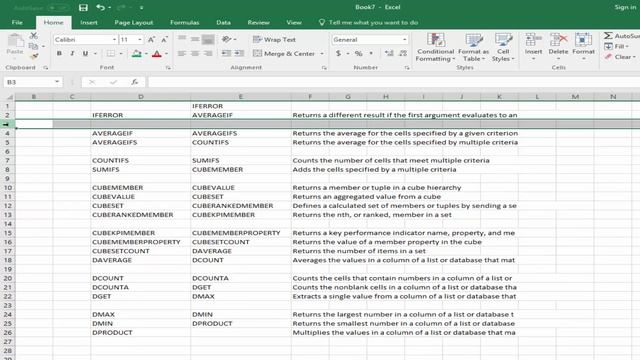Viewport: 640px width, 360px height.
Task: Apply accounting dollar format
Action: pyautogui.click(x=338, y=53)
